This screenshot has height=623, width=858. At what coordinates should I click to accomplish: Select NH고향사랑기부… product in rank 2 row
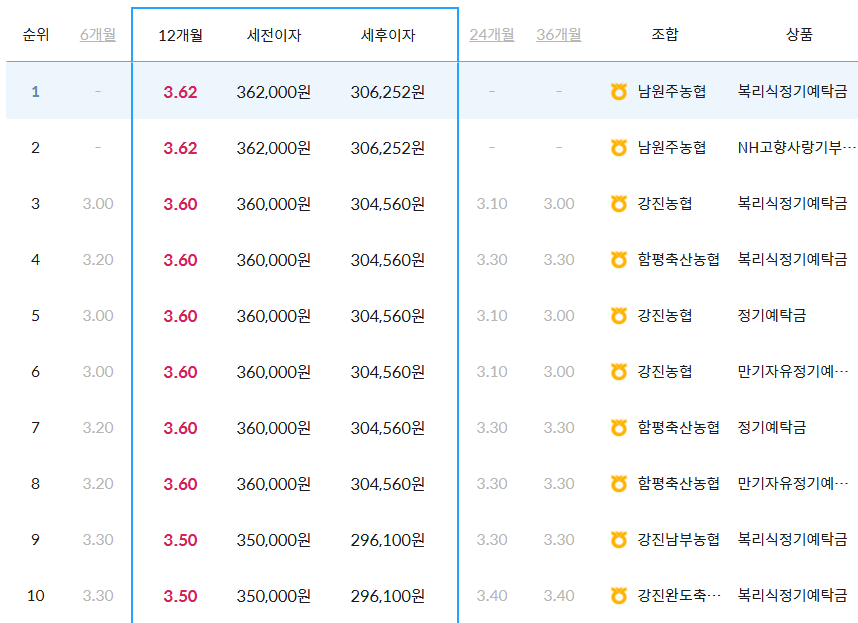tap(797, 147)
